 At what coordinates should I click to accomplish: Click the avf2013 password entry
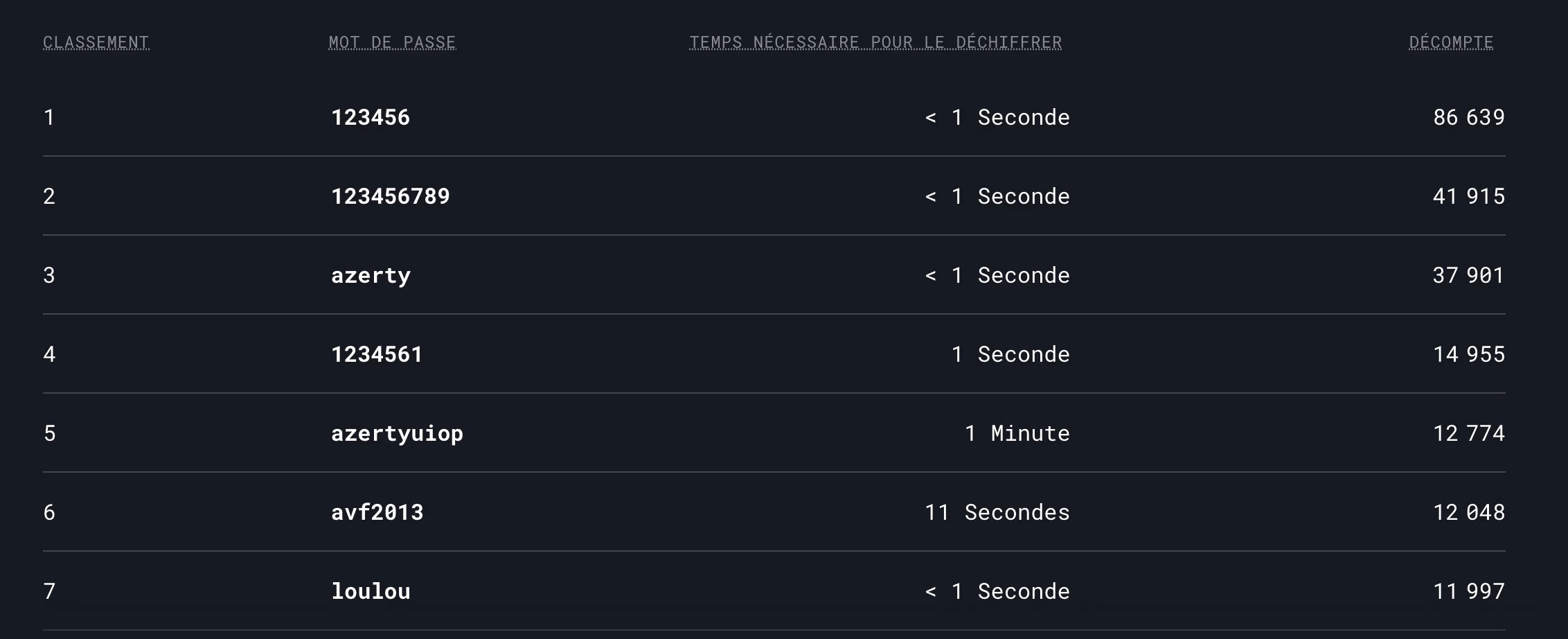point(377,512)
